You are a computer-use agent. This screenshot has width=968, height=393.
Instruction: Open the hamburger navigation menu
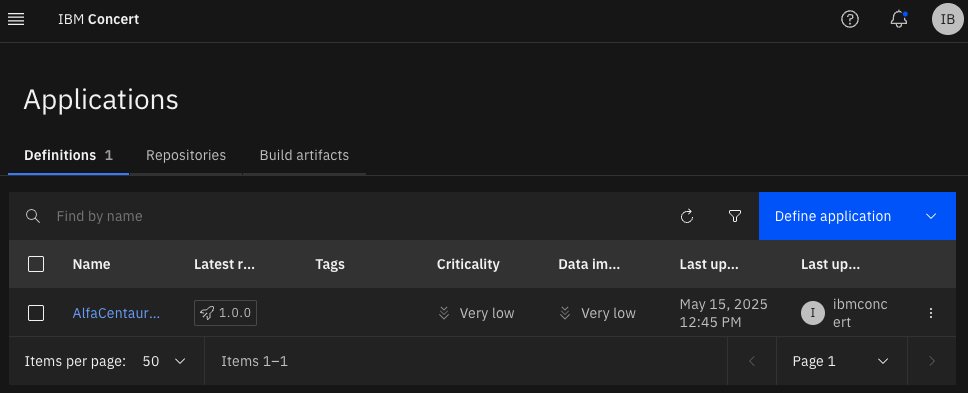tap(16, 20)
